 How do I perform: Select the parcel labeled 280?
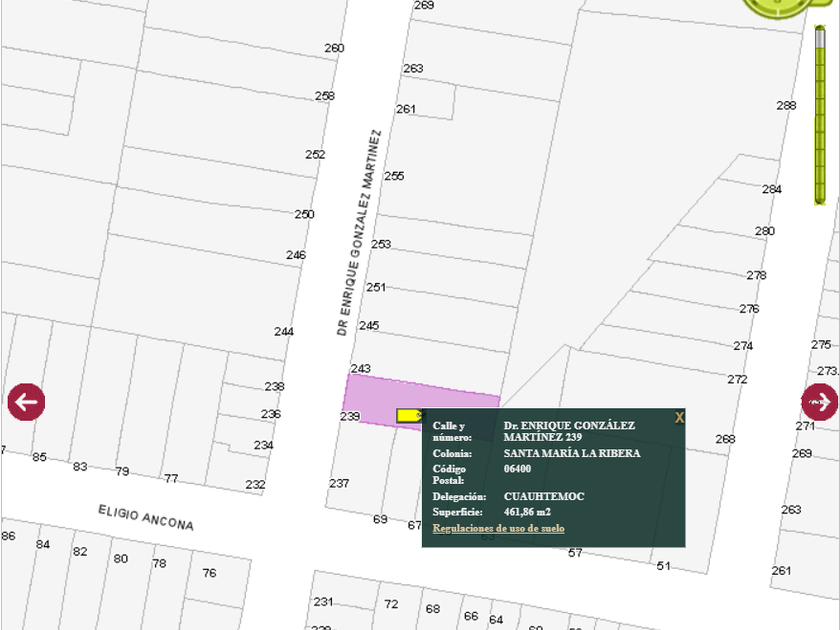764,231
